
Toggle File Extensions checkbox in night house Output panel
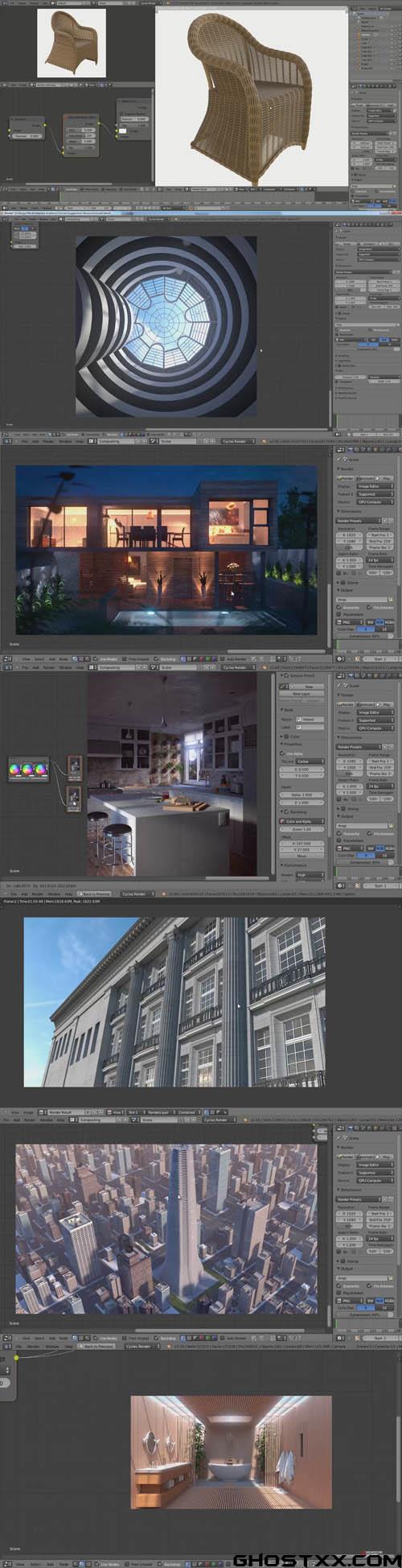369,607
